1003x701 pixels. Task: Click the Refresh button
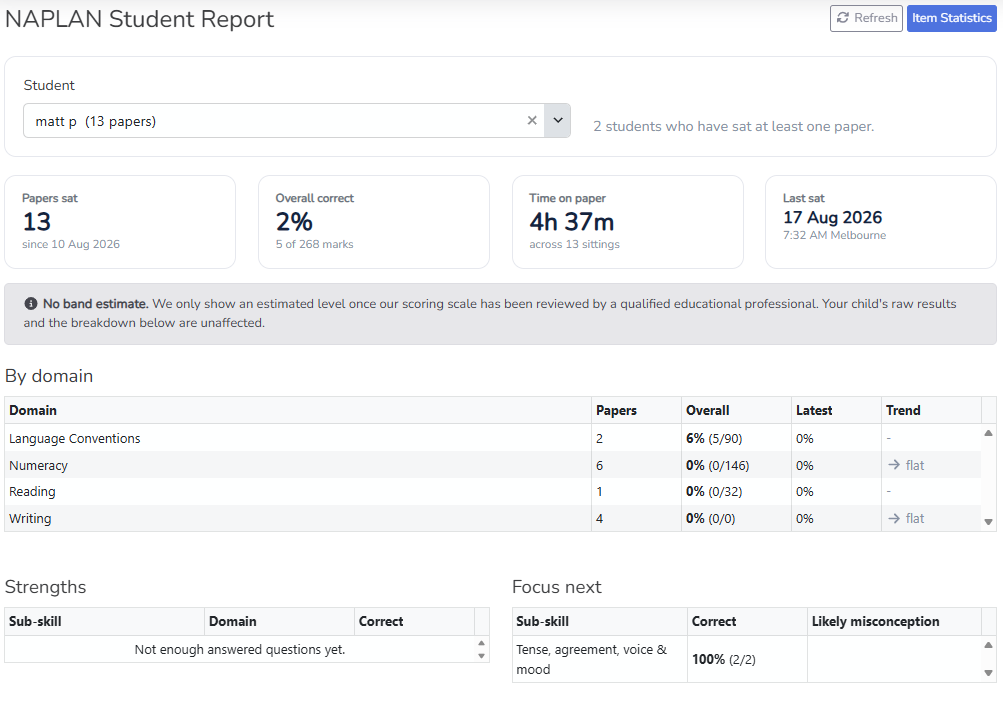click(866, 18)
